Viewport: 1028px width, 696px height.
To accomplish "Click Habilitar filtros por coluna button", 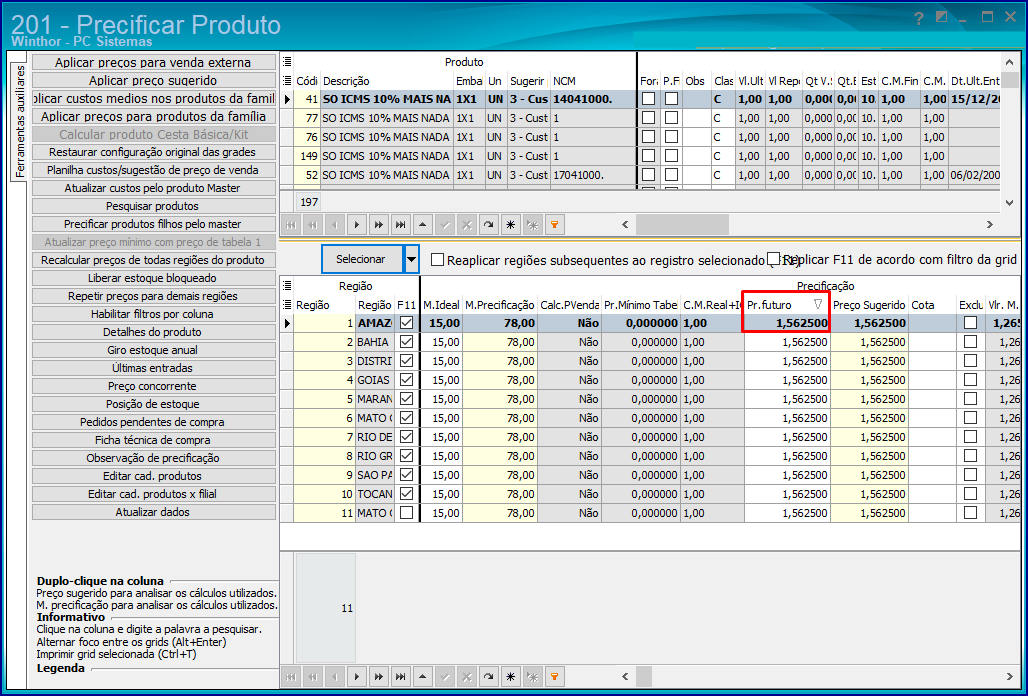I will (153, 314).
